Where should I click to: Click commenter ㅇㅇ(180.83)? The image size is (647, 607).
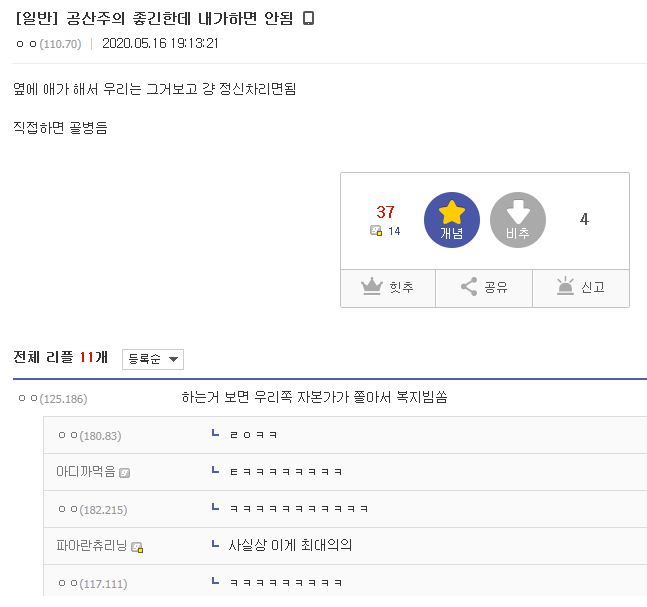pyautogui.click(x=89, y=435)
